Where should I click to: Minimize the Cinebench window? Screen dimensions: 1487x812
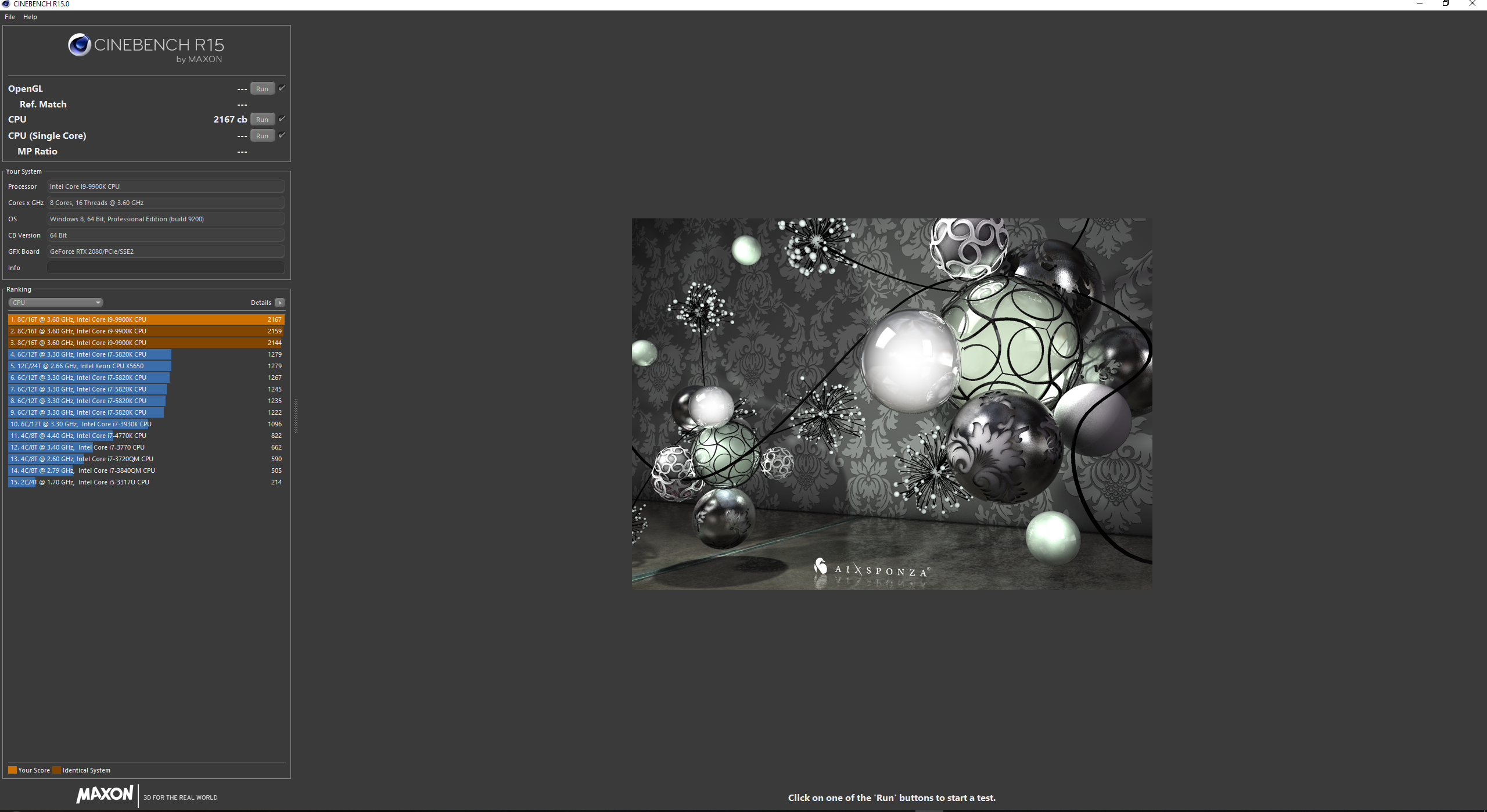pyautogui.click(x=1420, y=3)
